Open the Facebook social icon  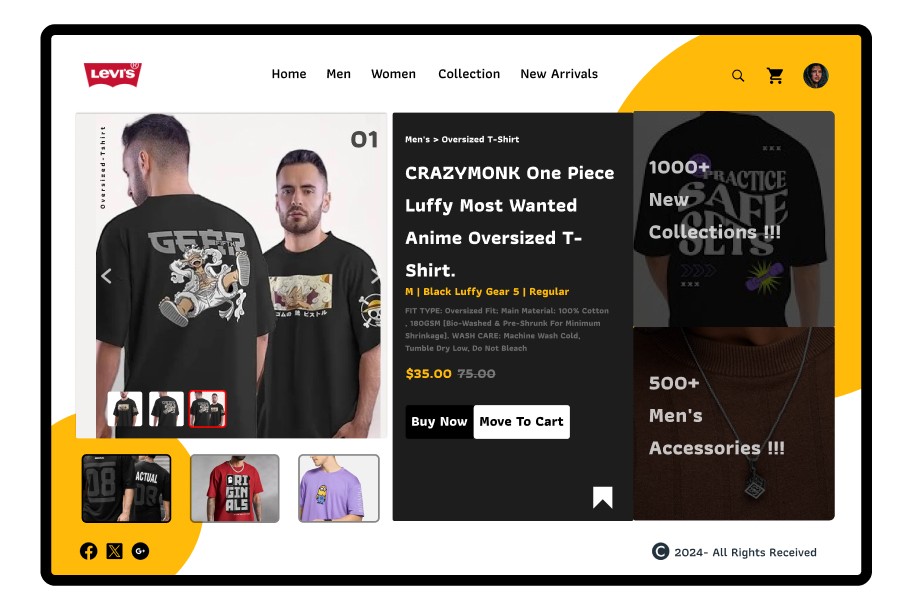tap(88, 551)
